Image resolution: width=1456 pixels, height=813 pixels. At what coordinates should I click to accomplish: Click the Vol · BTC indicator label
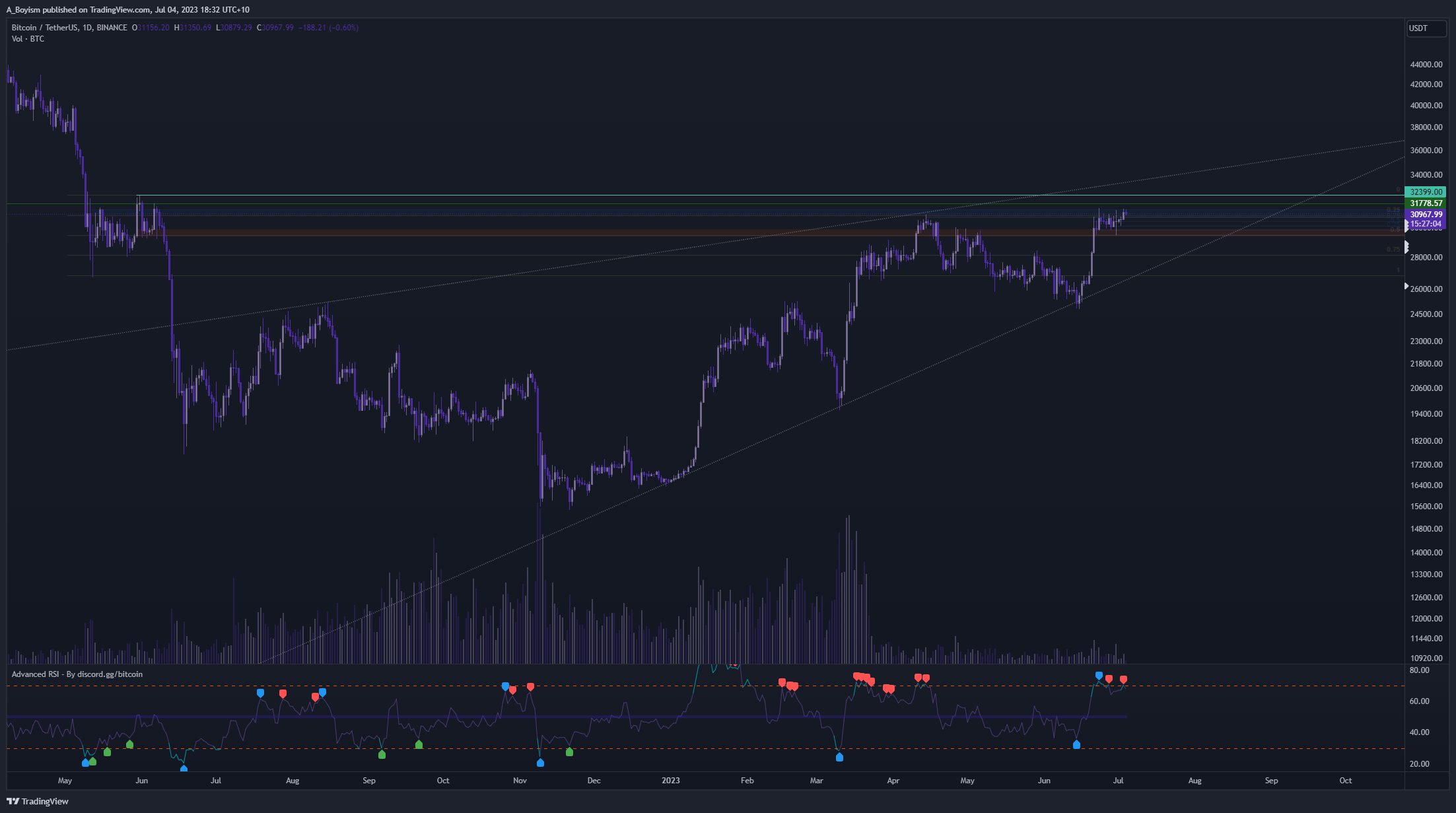28,39
